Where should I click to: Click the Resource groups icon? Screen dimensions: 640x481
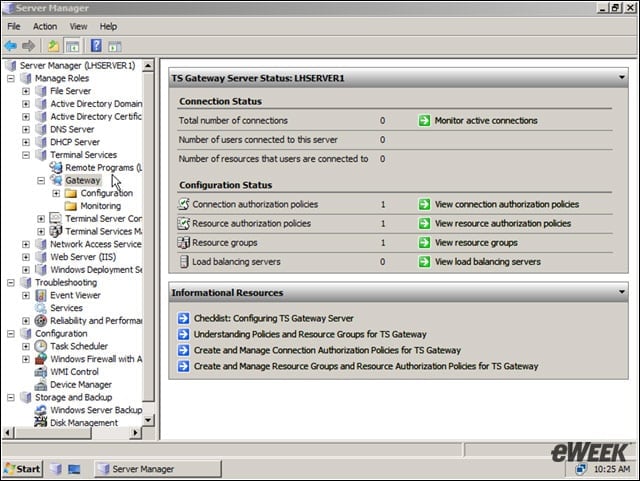tap(184, 242)
